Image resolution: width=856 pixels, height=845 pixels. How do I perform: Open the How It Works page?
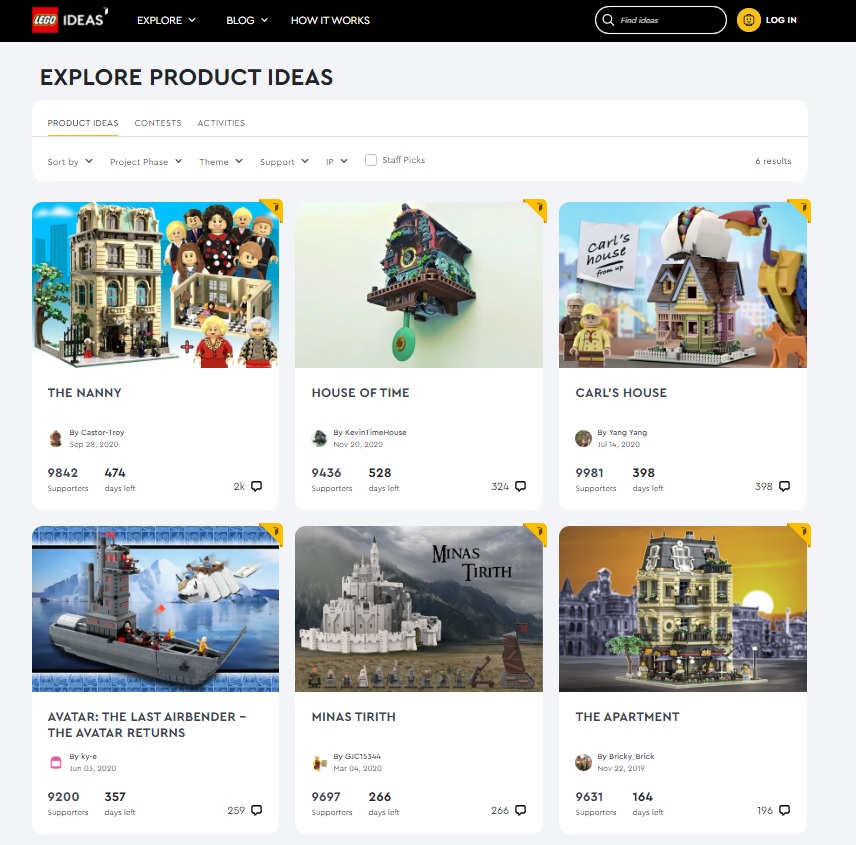(330, 20)
